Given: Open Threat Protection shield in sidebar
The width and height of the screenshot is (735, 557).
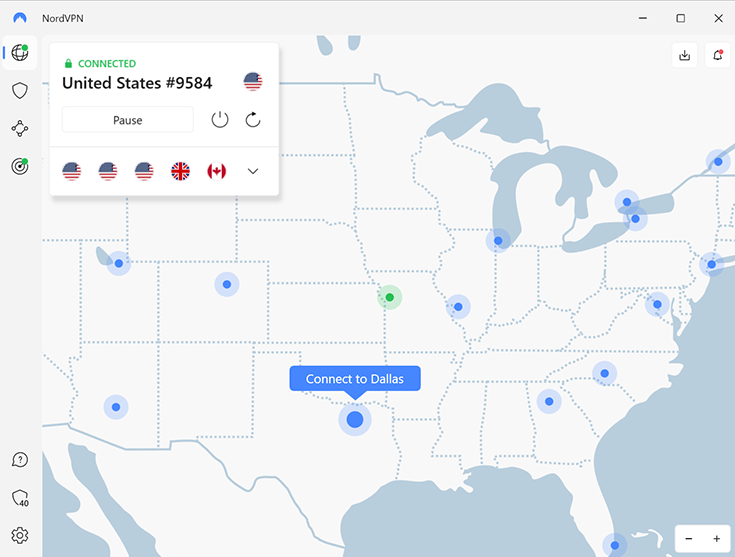Looking at the screenshot, I should point(20,90).
